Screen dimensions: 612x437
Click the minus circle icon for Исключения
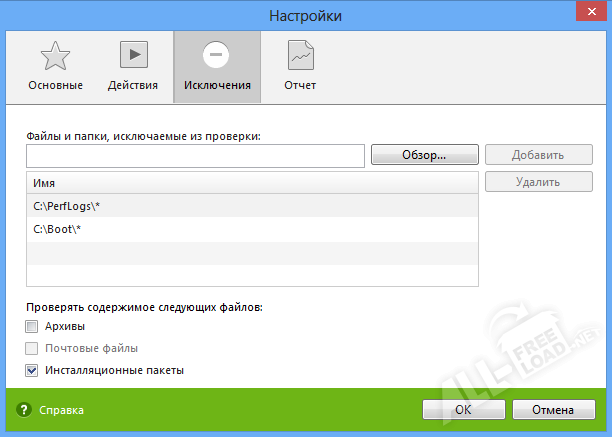coord(217,55)
